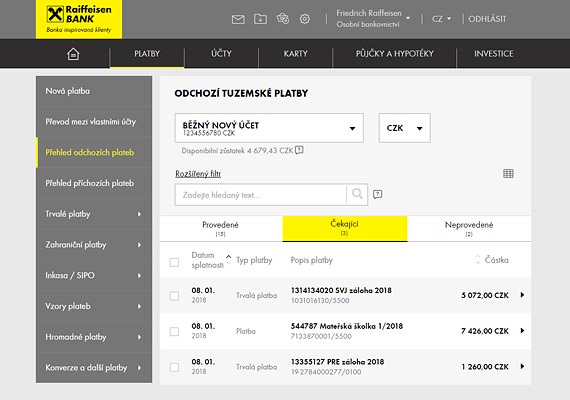The image size is (570, 400).
Task: Select Přehled příchozích plateb
Action: click(x=94, y=183)
